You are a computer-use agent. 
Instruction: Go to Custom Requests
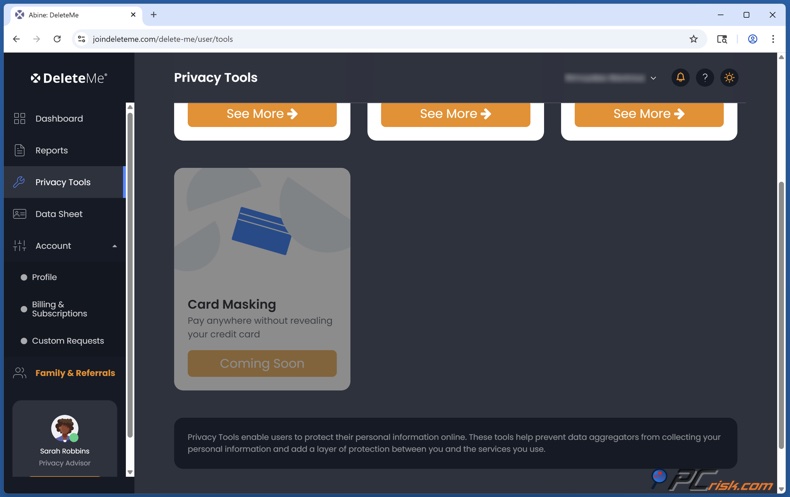67,341
